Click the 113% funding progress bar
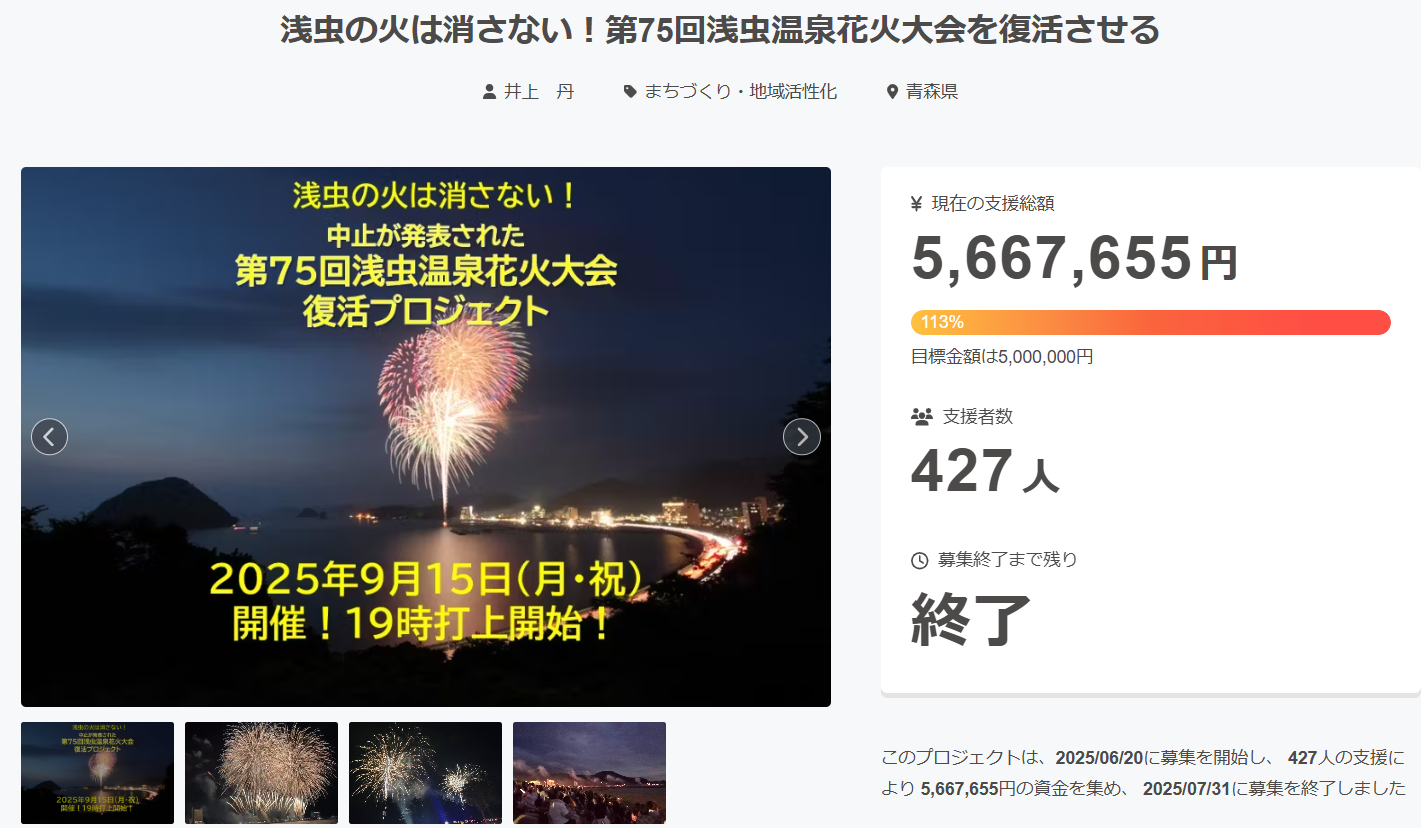The width and height of the screenshot is (1421, 828). (x=1150, y=322)
